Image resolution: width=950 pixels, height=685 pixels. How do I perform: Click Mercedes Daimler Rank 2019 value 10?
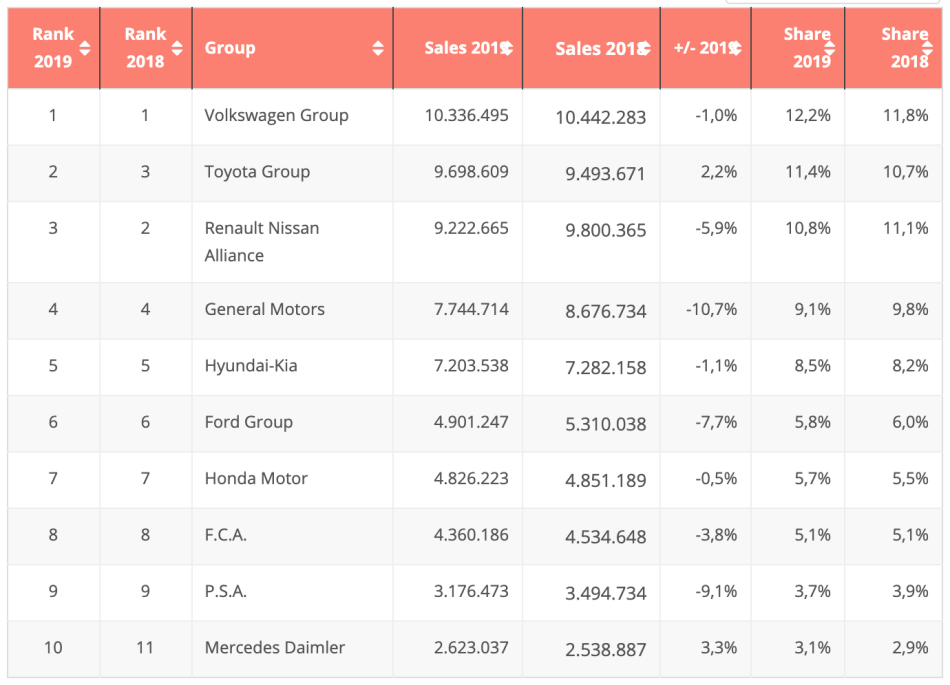53,647
